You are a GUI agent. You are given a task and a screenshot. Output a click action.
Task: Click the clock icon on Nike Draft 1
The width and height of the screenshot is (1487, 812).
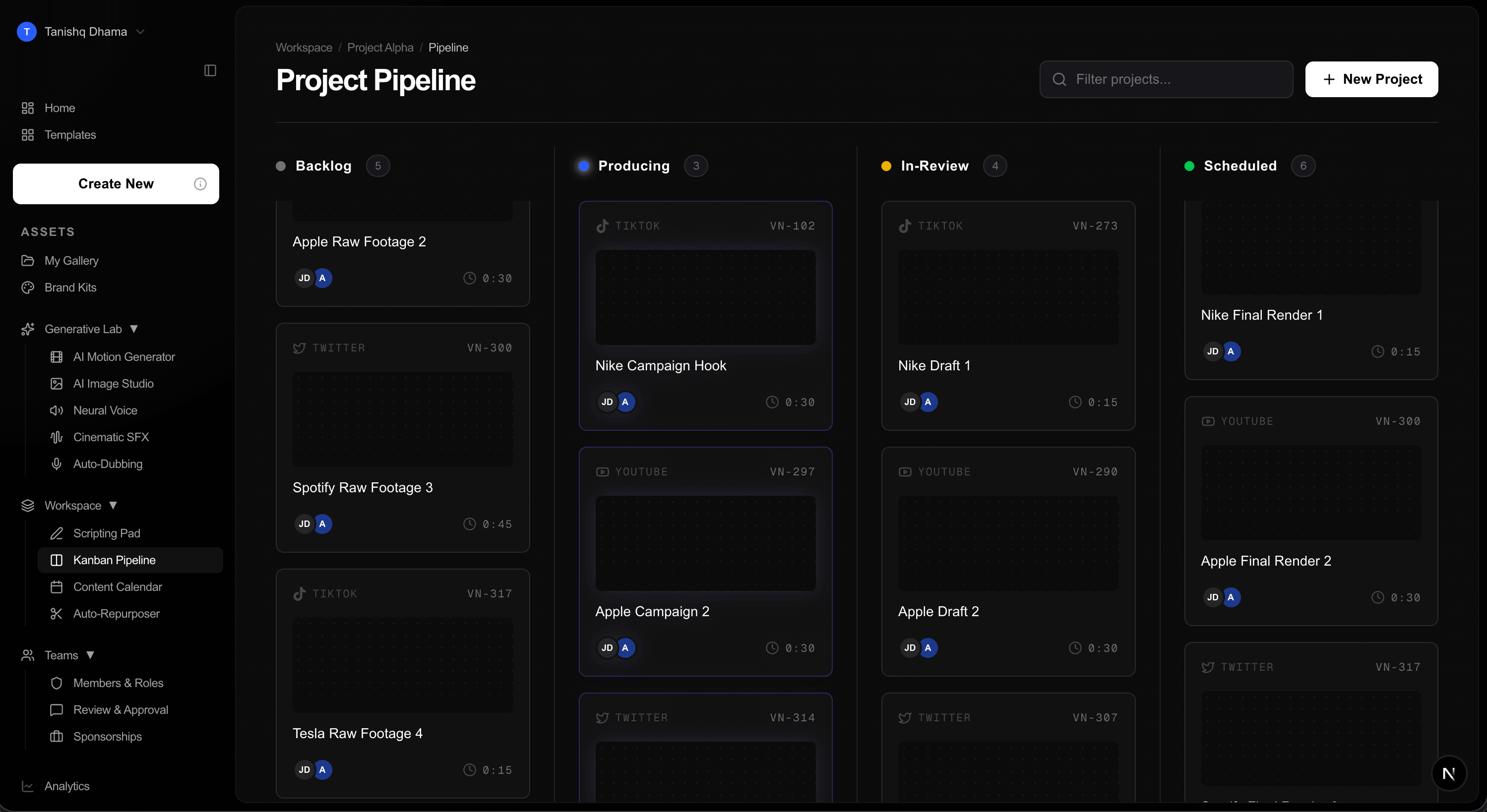pos(1075,402)
